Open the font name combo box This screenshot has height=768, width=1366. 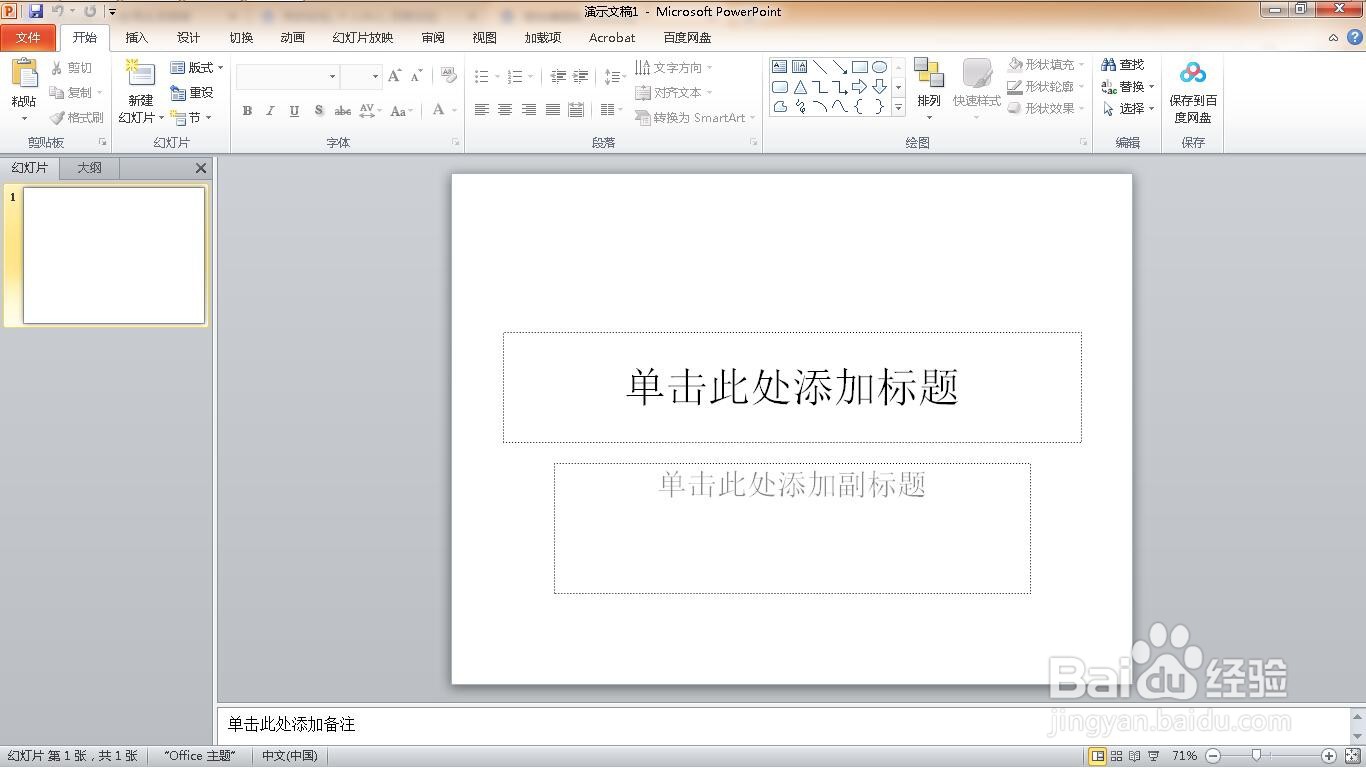[x=288, y=76]
